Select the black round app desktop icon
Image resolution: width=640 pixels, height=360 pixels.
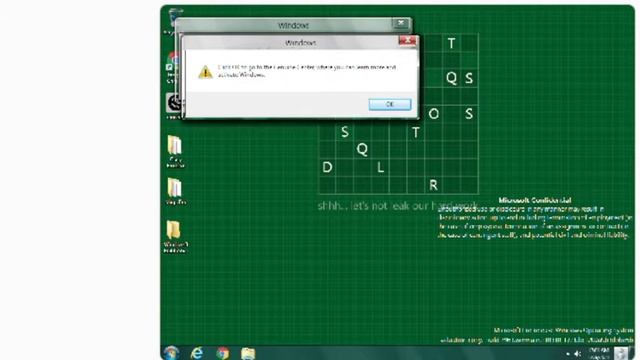[x=174, y=105]
